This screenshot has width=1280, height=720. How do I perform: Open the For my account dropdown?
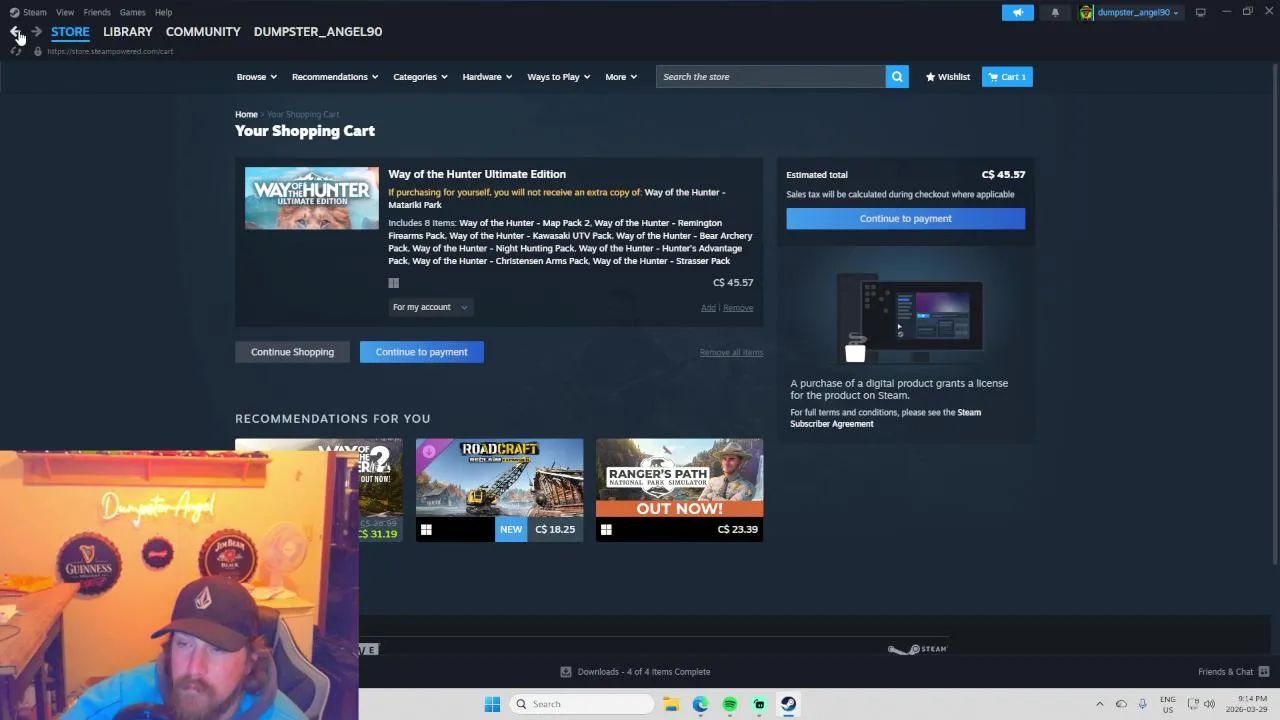(430, 307)
